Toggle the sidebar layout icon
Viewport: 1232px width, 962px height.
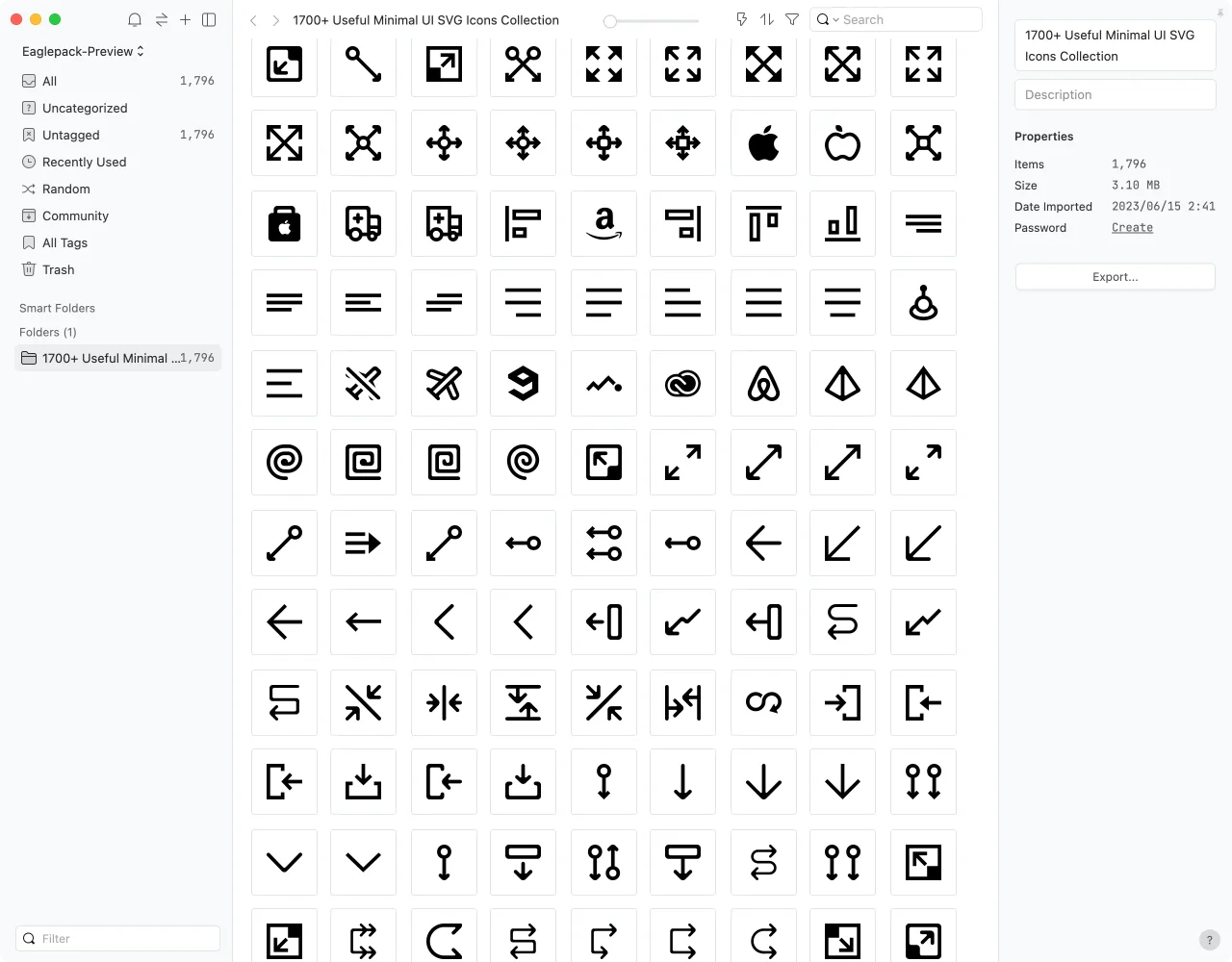click(209, 19)
